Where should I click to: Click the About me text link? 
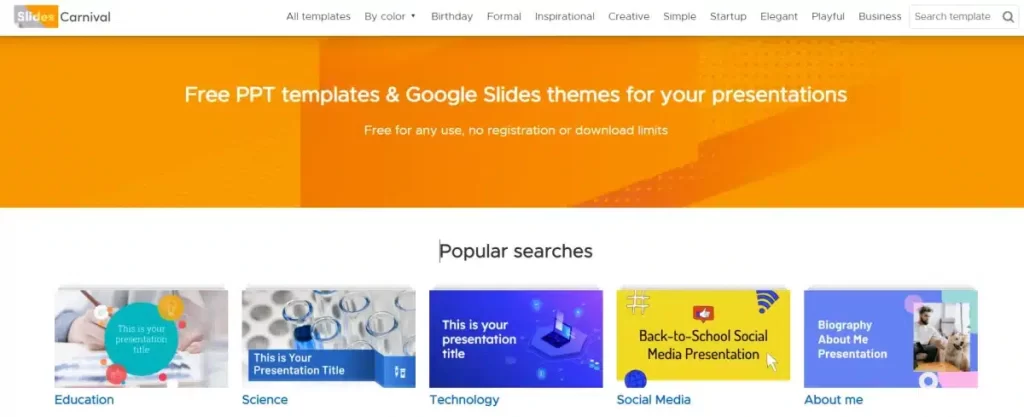point(833,400)
